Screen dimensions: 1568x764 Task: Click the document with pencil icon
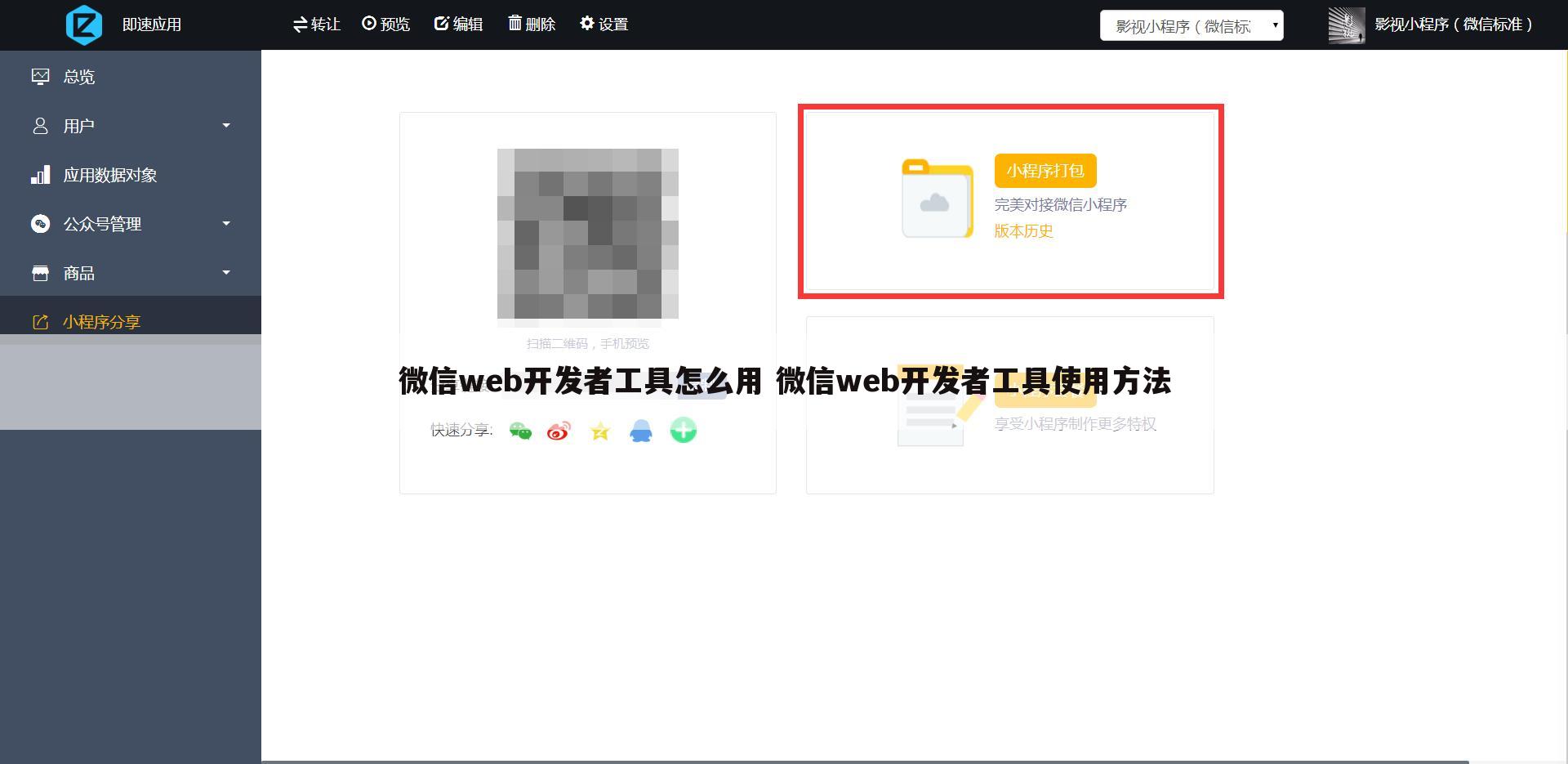pos(939,406)
